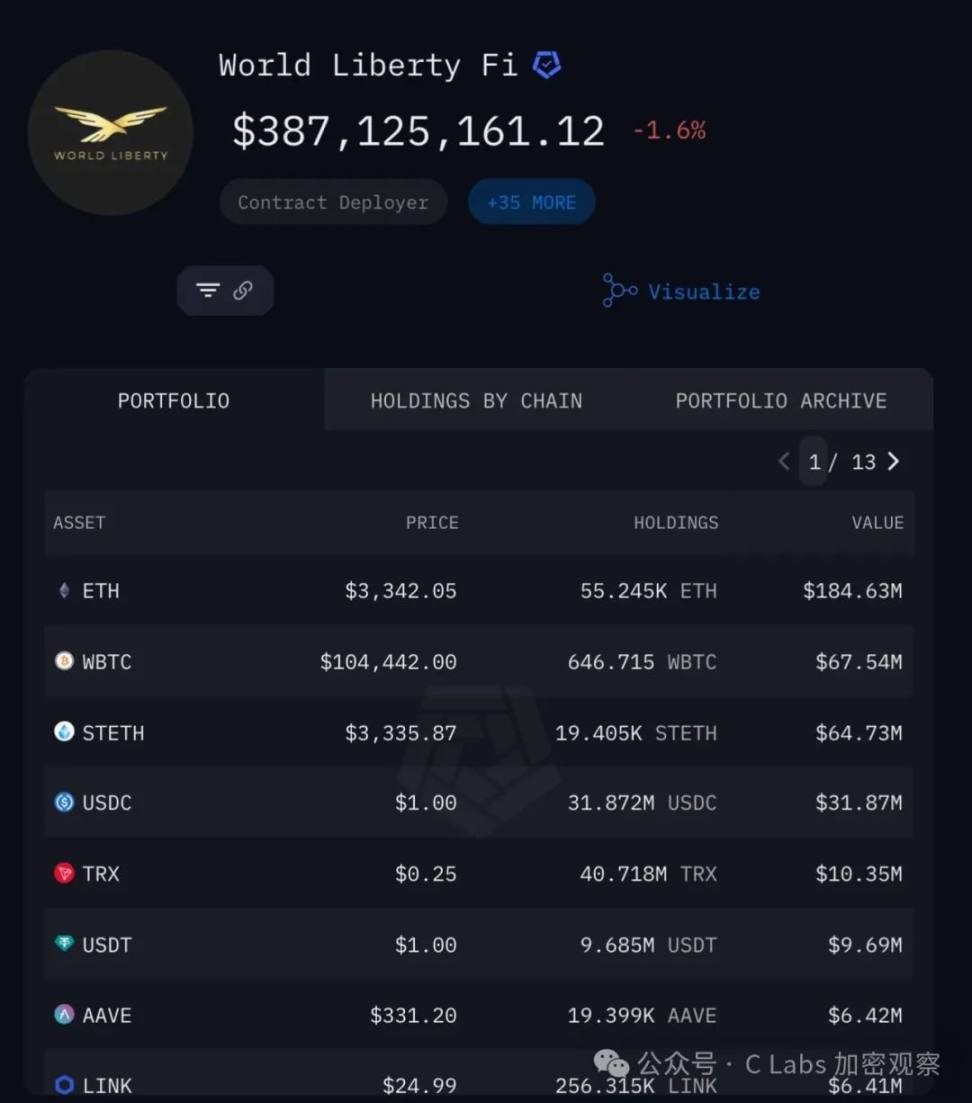Click the WBTC token icon

[x=64, y=661]
